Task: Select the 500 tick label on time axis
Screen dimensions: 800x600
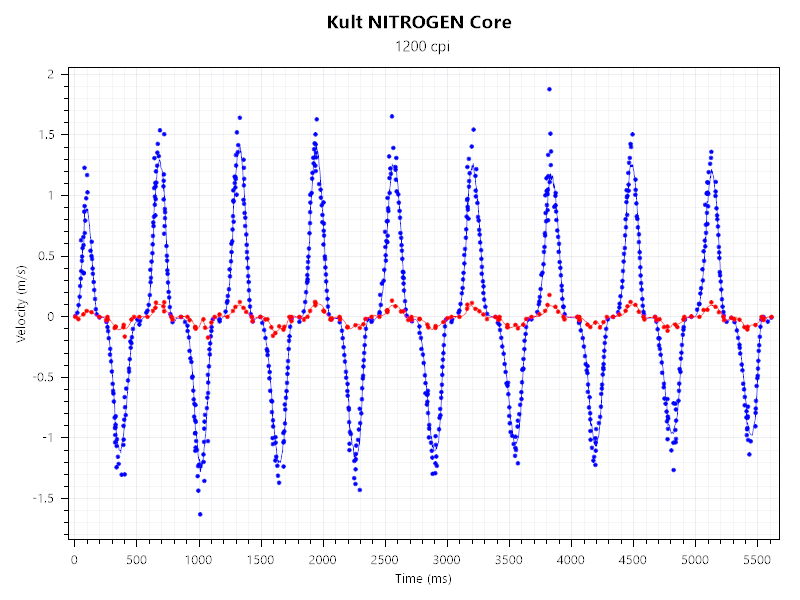Action: [x=136, y=558]
